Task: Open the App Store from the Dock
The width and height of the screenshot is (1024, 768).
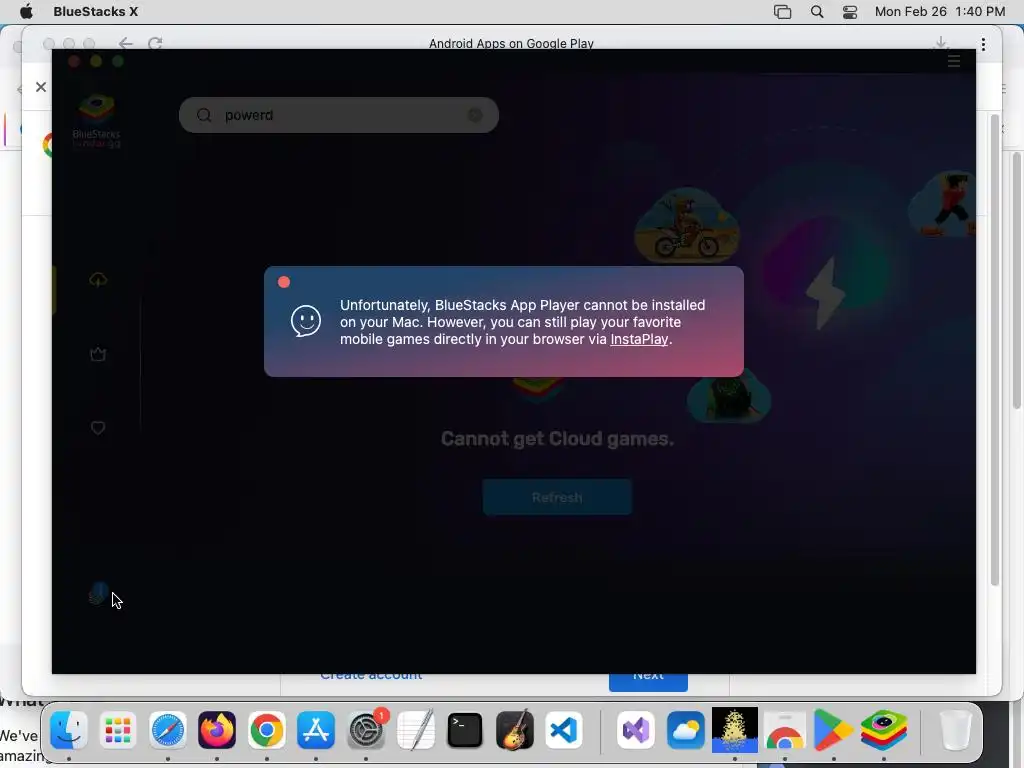Action: click(316, 729)
